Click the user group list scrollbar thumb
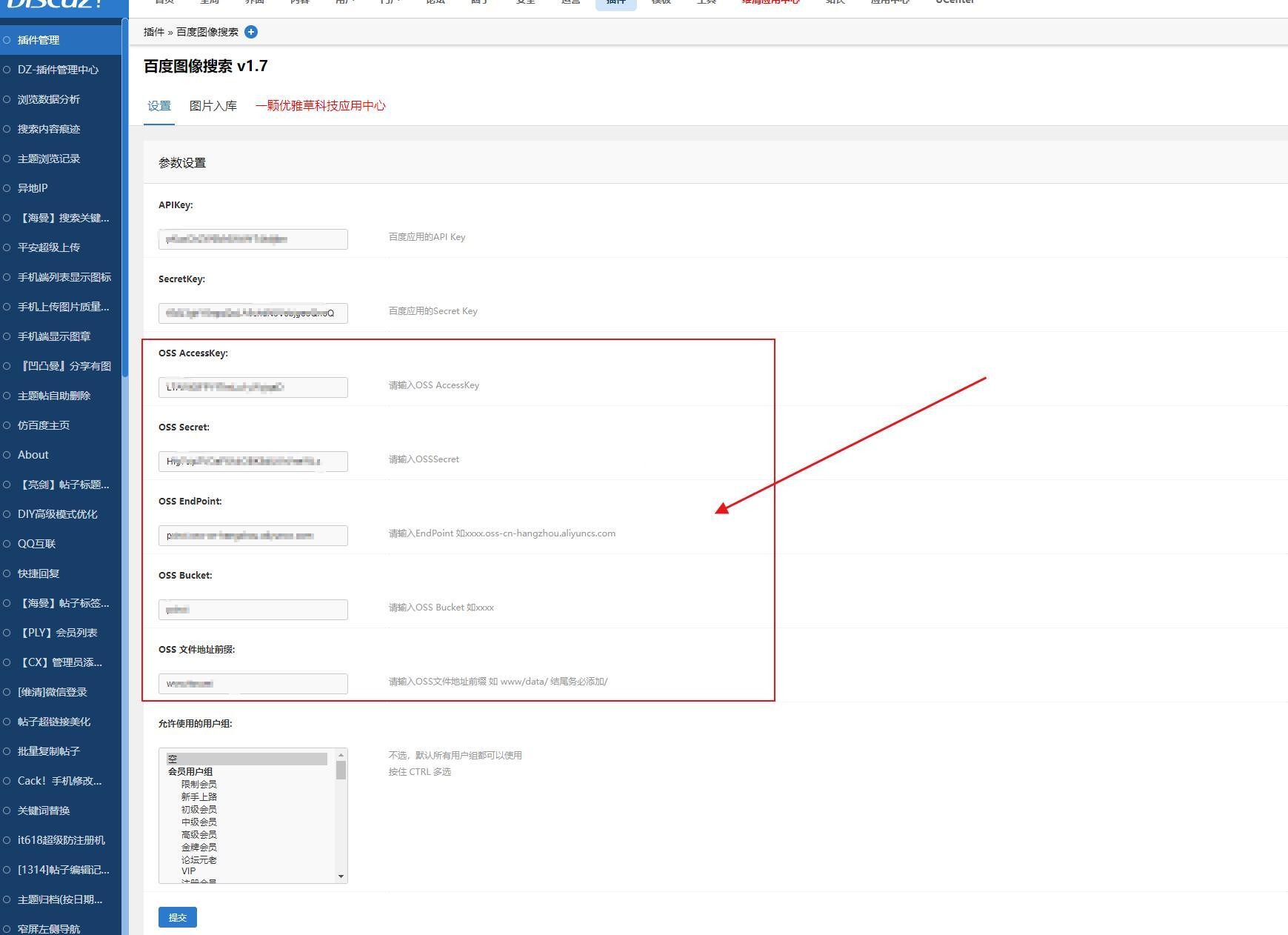The width and height of the screenshot is (1288, 935). pyautogui.click(x=341, y=771)
